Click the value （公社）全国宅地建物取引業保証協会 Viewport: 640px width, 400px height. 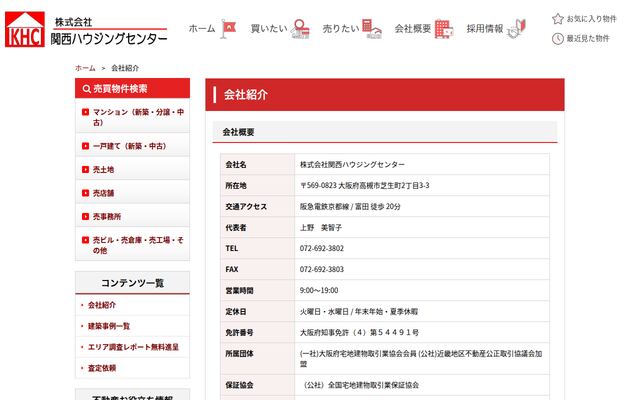(x=360, y=385)
